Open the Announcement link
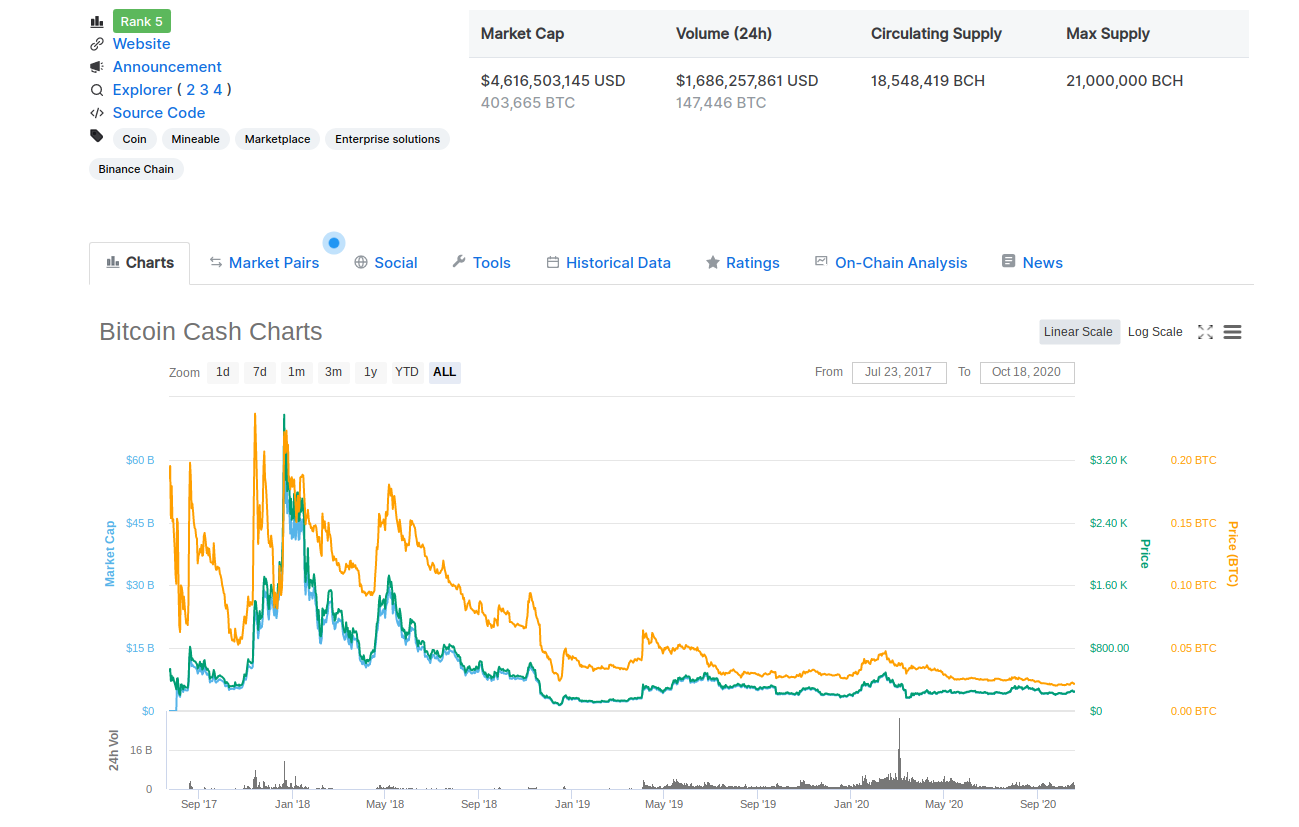 click(167, 67)
